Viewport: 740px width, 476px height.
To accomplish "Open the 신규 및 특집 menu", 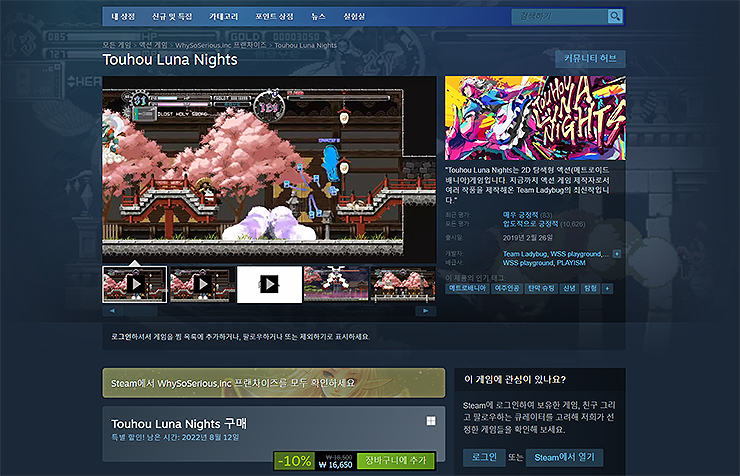I will coord(172,17).
